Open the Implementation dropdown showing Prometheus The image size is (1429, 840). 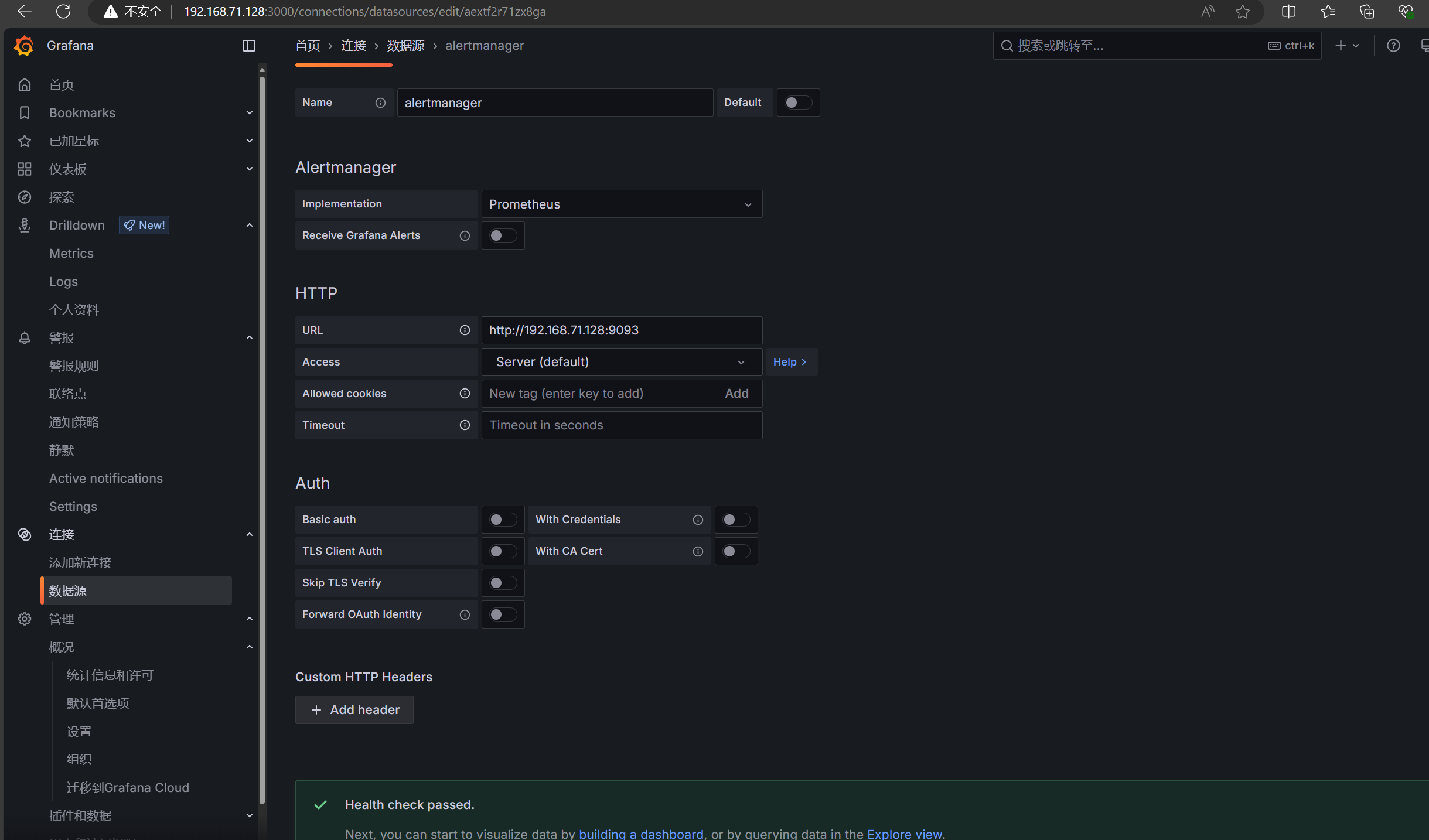click(622, 204)
